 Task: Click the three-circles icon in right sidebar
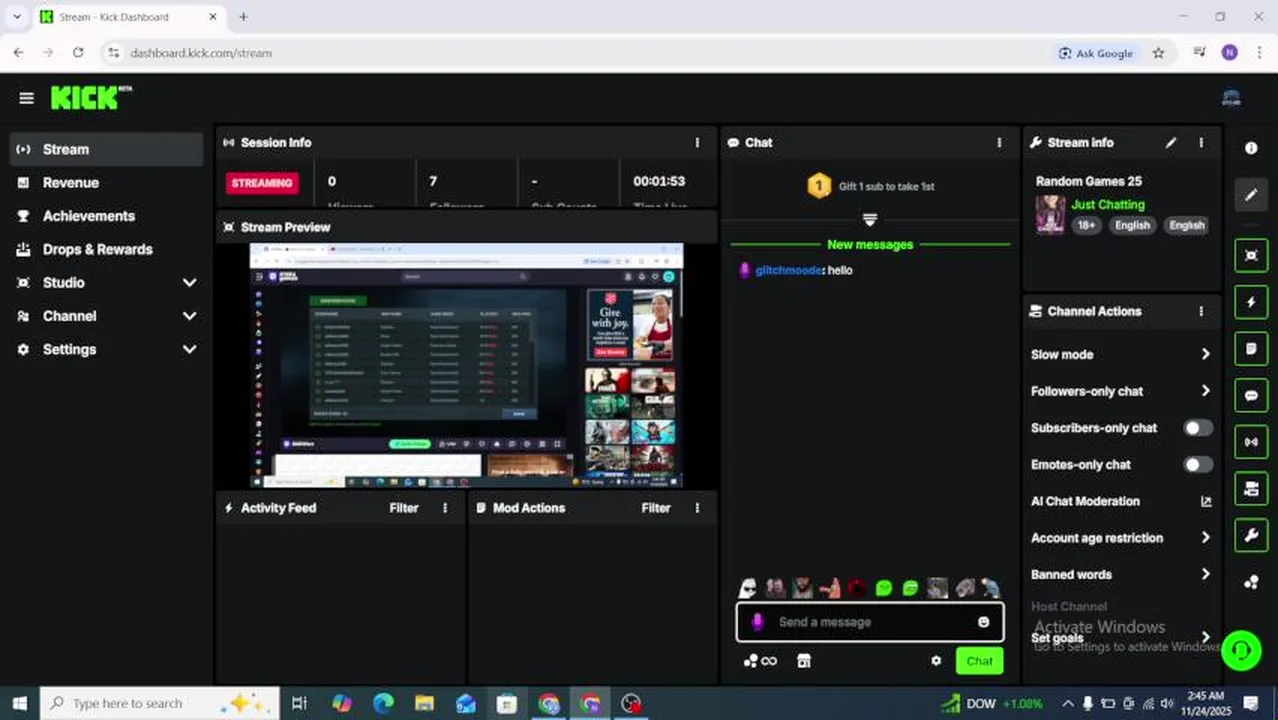[1251, 582]
